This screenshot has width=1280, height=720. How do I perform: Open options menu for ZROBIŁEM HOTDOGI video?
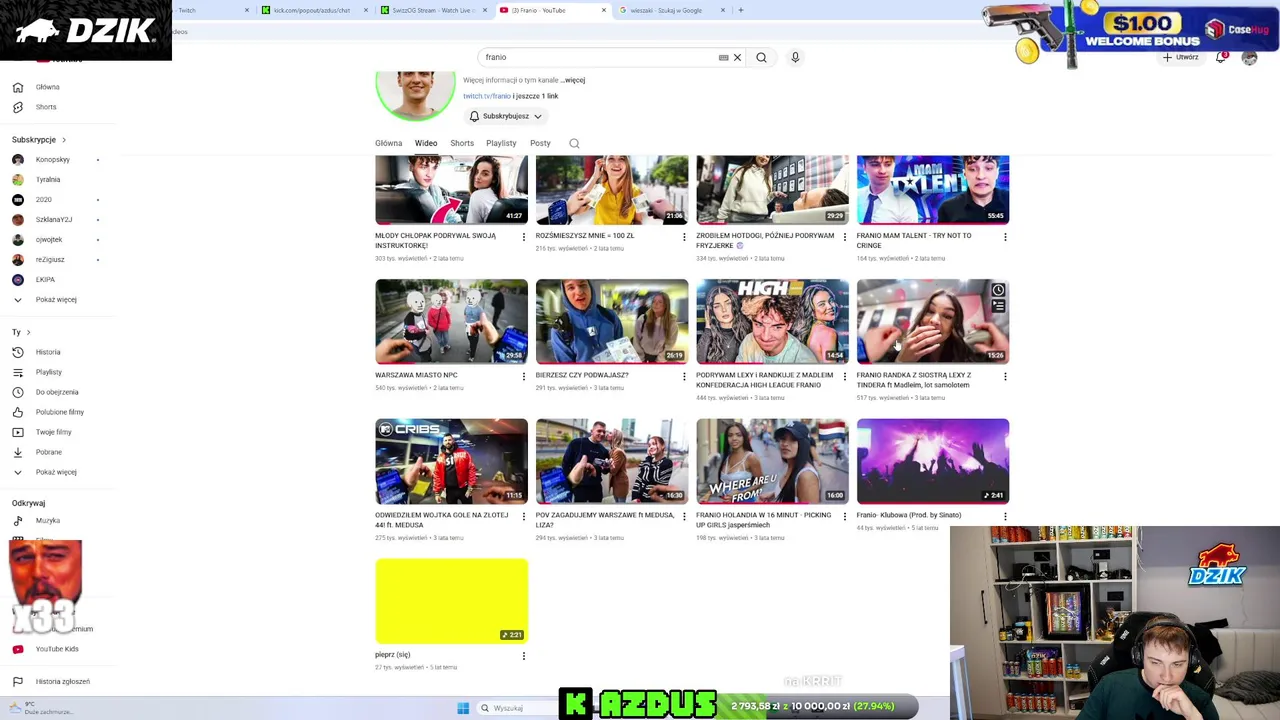click(x=844, y=237)
